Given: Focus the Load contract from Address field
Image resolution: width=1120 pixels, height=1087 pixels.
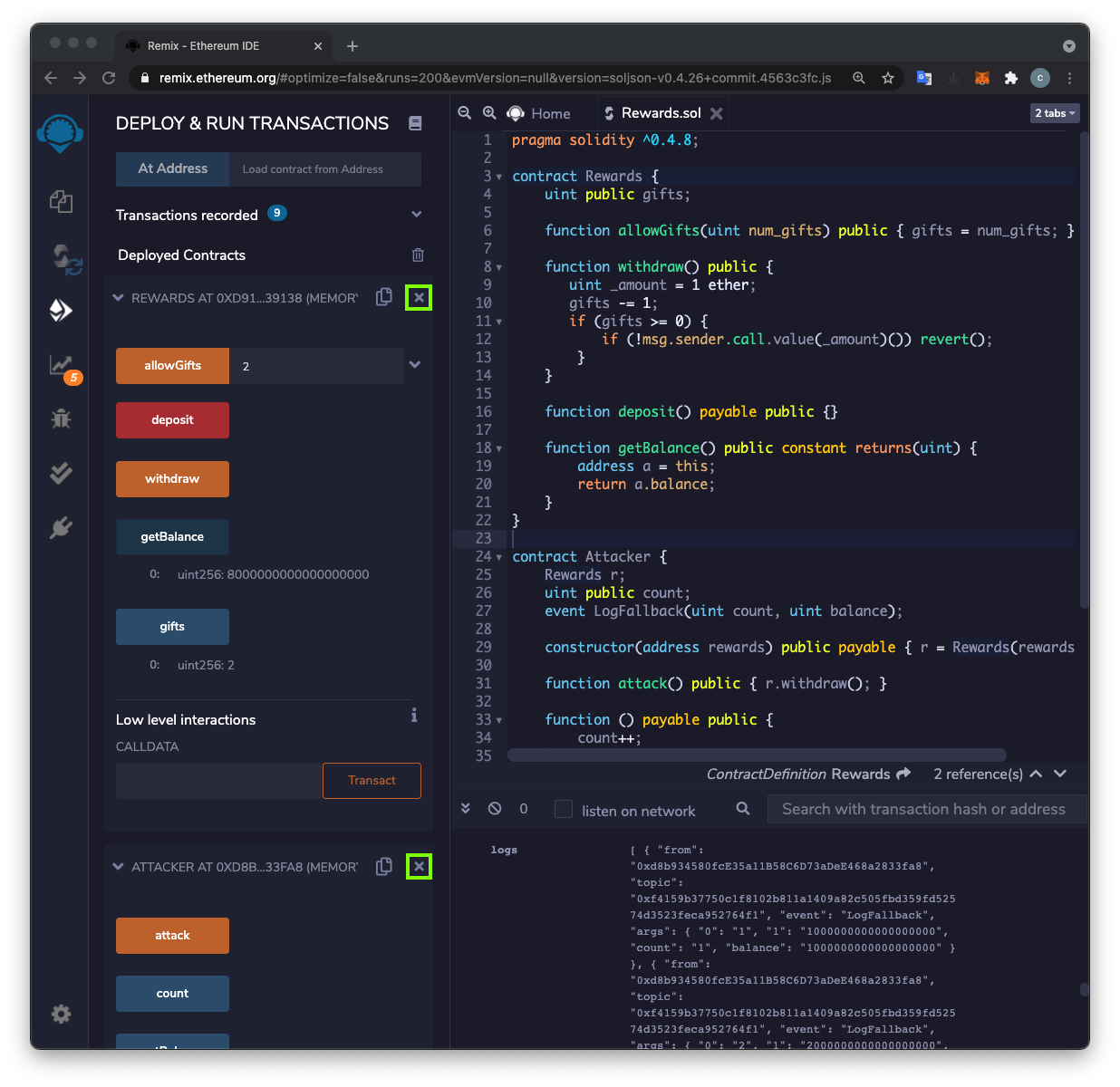Looking at the screenshot, I should point(325,168).
